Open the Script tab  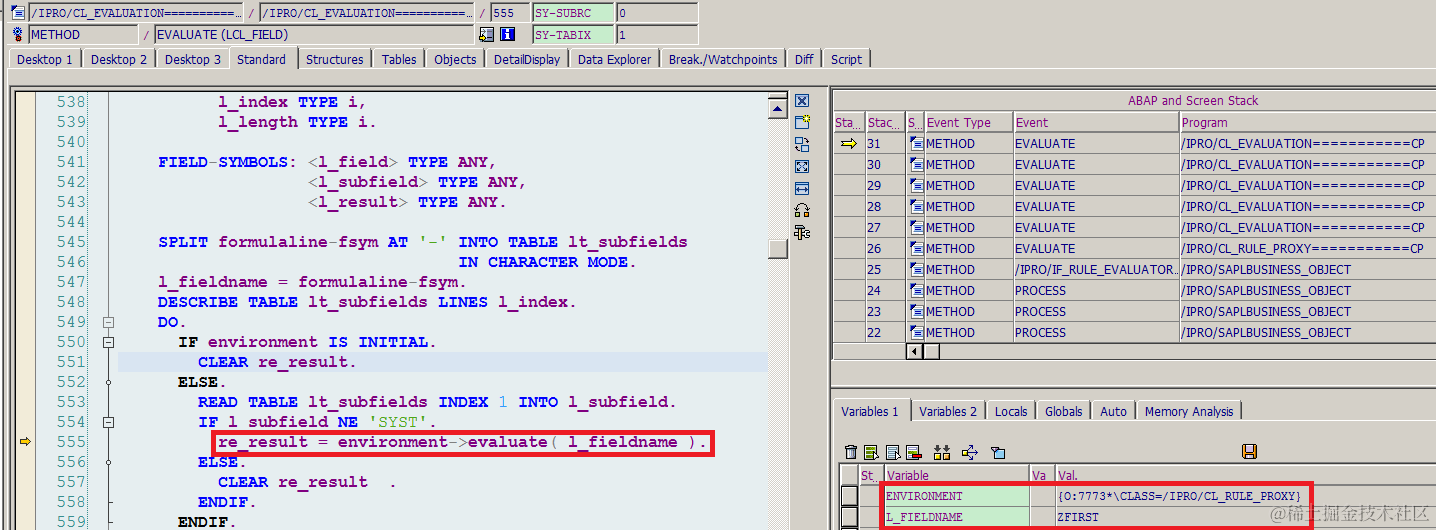[x=846, y=60]
